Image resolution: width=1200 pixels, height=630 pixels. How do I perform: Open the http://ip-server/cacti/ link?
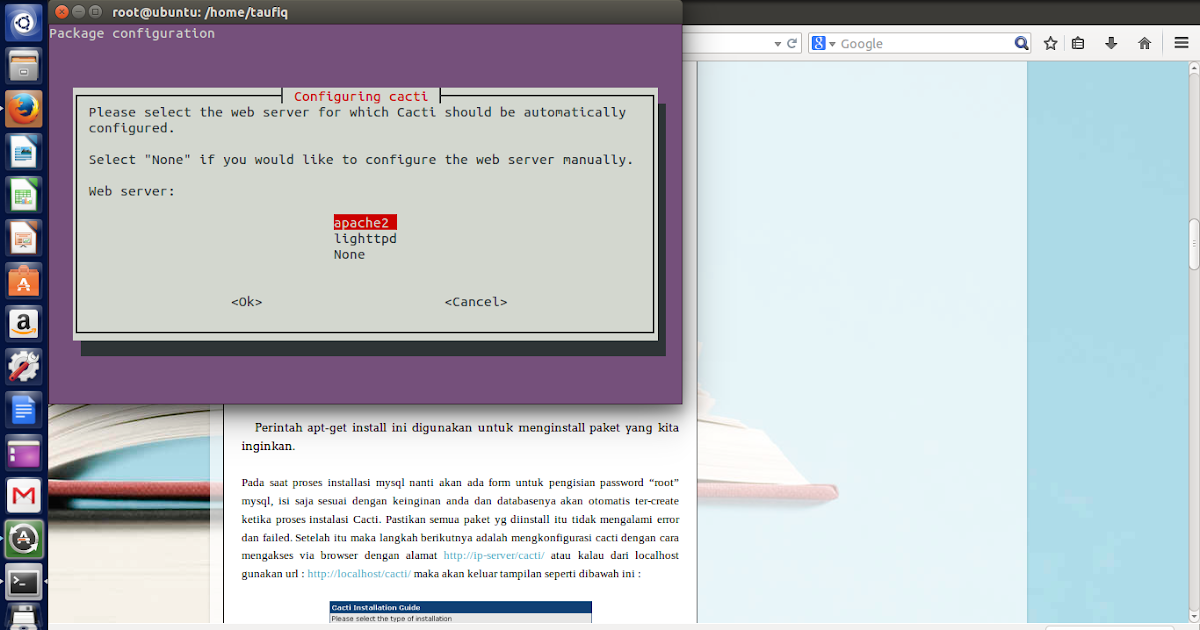coord(494,555)
